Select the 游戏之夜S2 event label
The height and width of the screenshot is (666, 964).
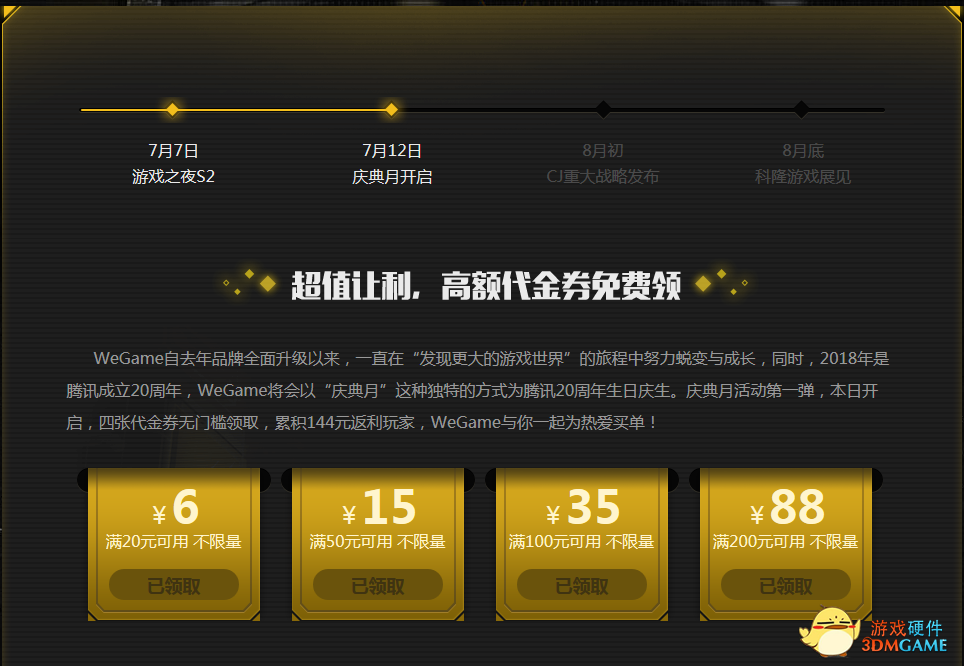pyautogui.click(x=173, y=177)
